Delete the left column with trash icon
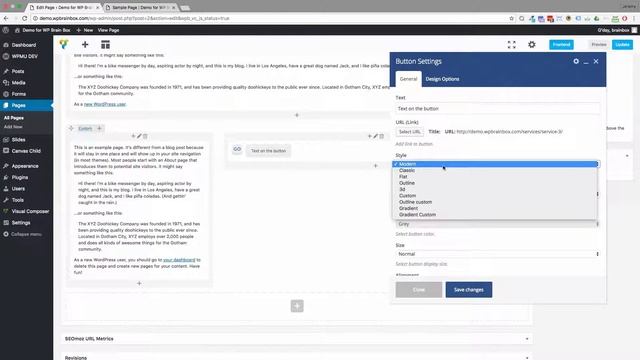This screenshot has height=360, width=640. coord(145,136)
